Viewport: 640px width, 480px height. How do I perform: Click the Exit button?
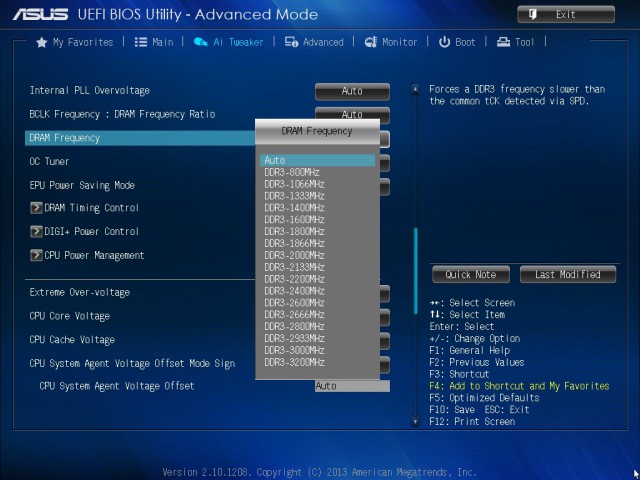coord(566,15)
